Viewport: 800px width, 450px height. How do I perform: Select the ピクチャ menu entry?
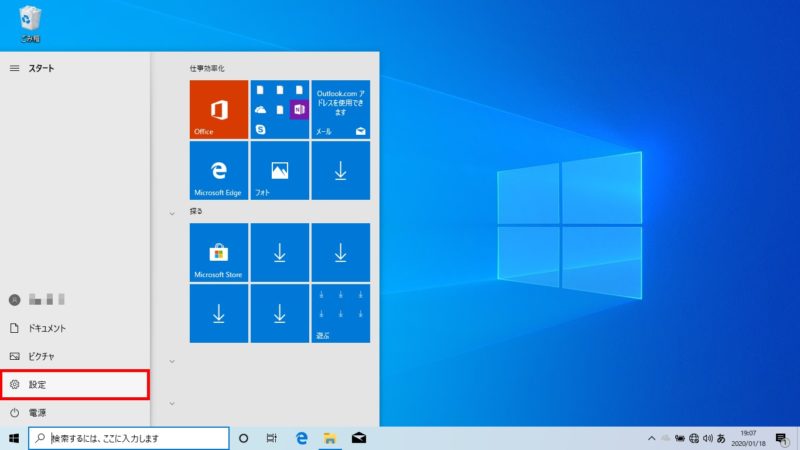click(x=75, y=356)
